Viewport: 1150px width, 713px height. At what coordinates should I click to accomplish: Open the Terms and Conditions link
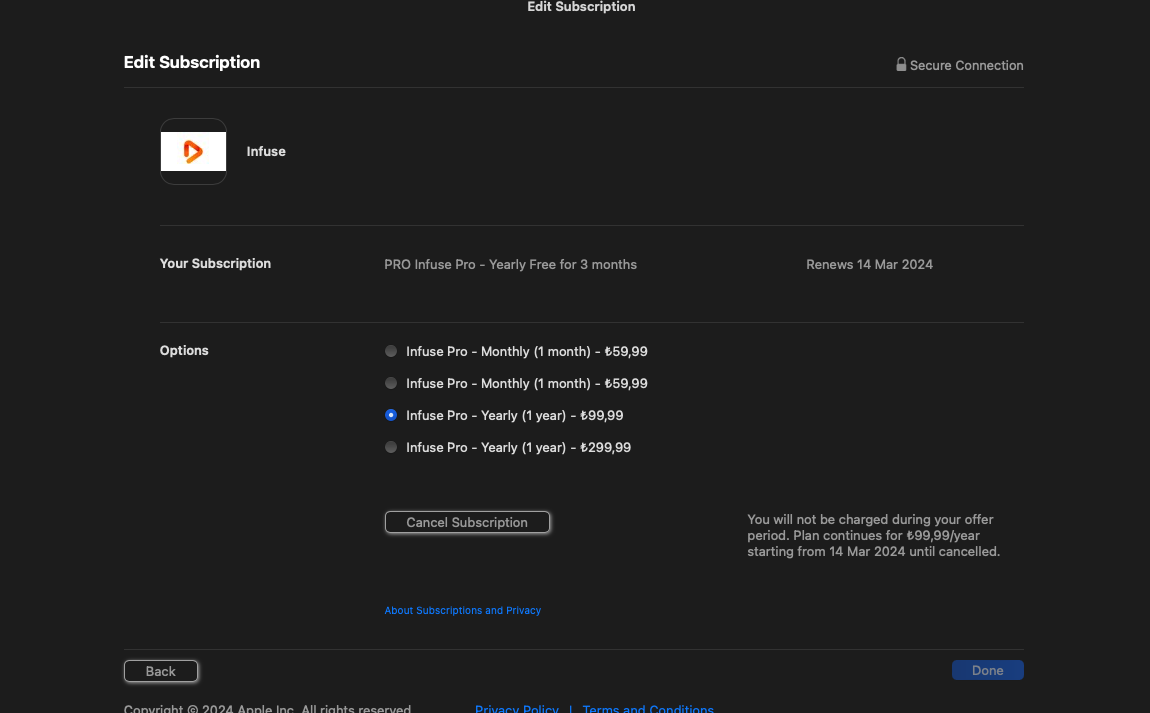(647, 708)
